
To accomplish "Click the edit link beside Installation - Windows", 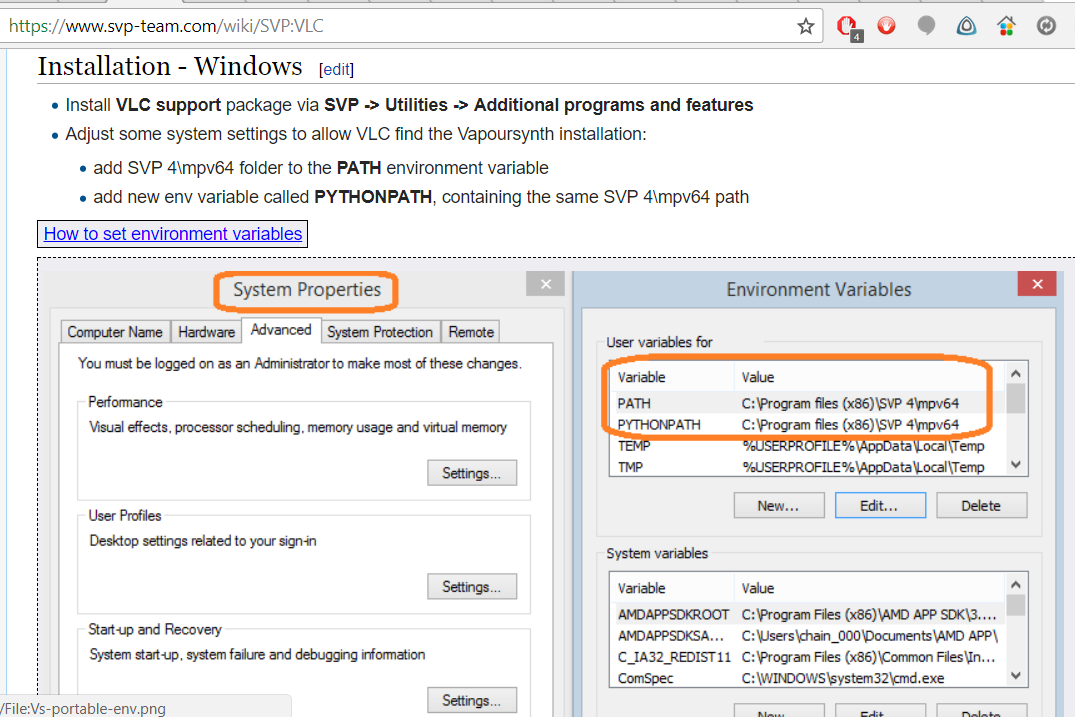I will pyautogui.click(x=336, y=70).
